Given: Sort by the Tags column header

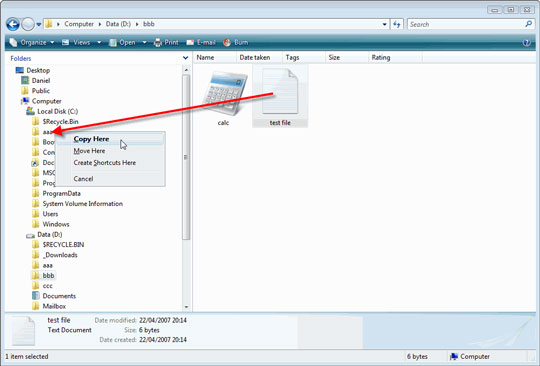Looking at the screenshot, I should [304, 57].
